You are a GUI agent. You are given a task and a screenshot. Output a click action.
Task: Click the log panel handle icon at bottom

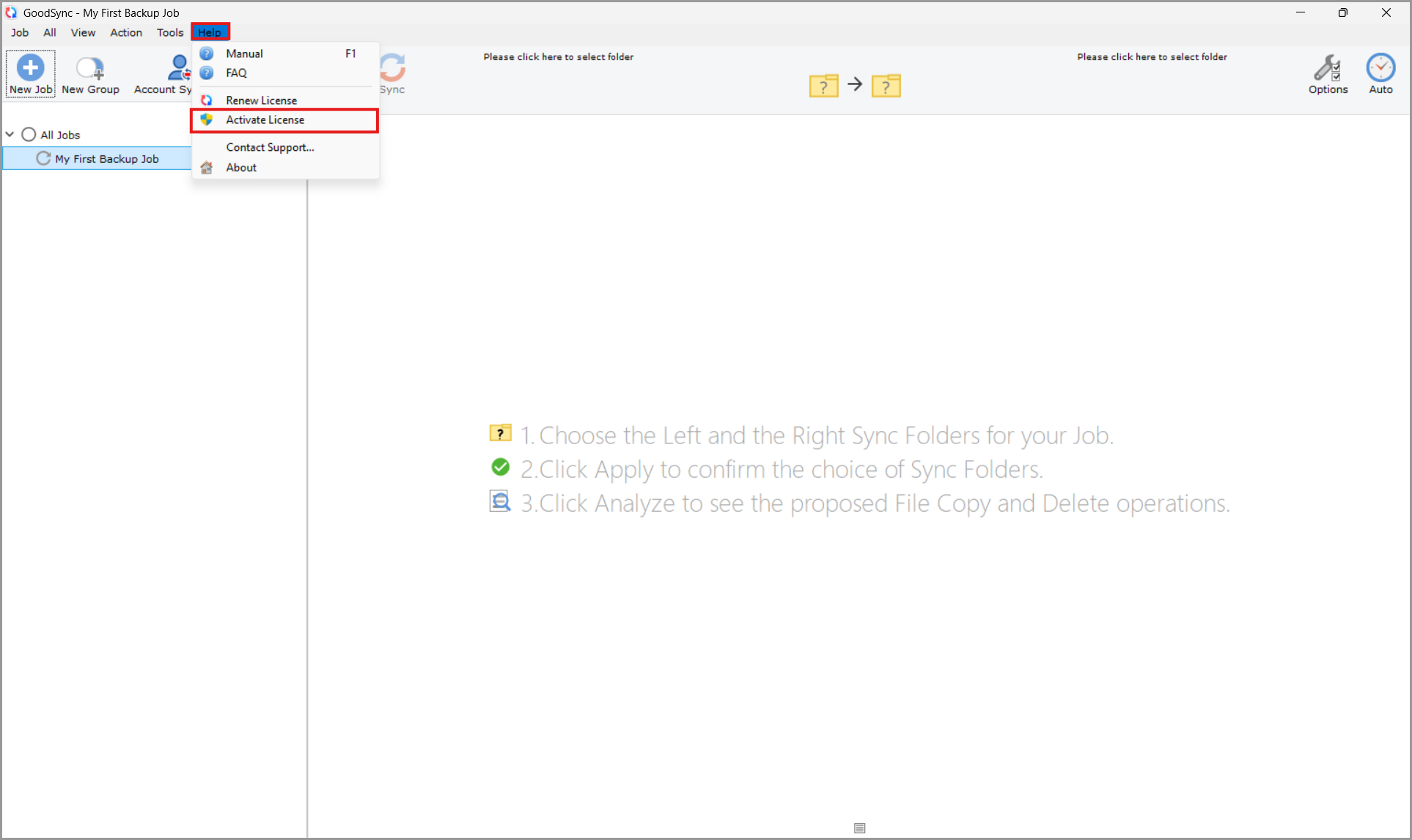[x=860, y=828]
